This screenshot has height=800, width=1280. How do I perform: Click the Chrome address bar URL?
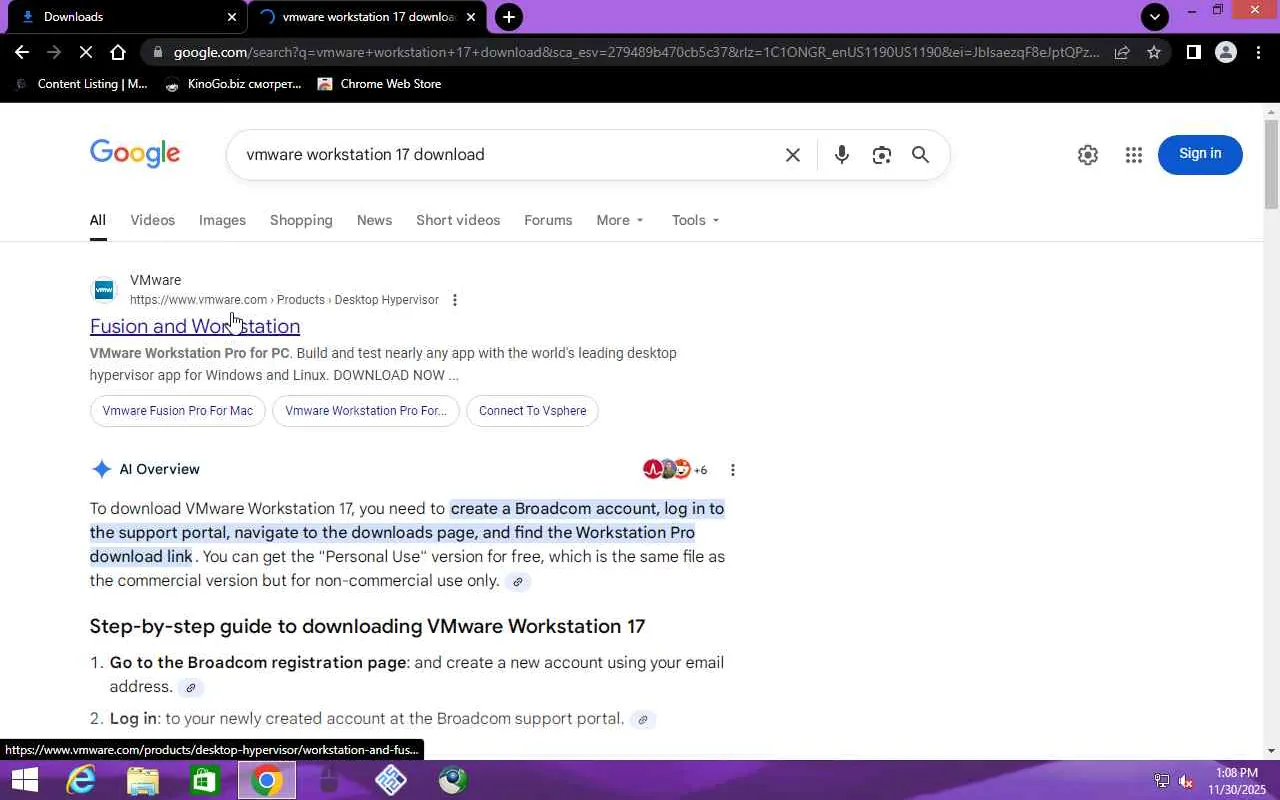tap(636, 52)
